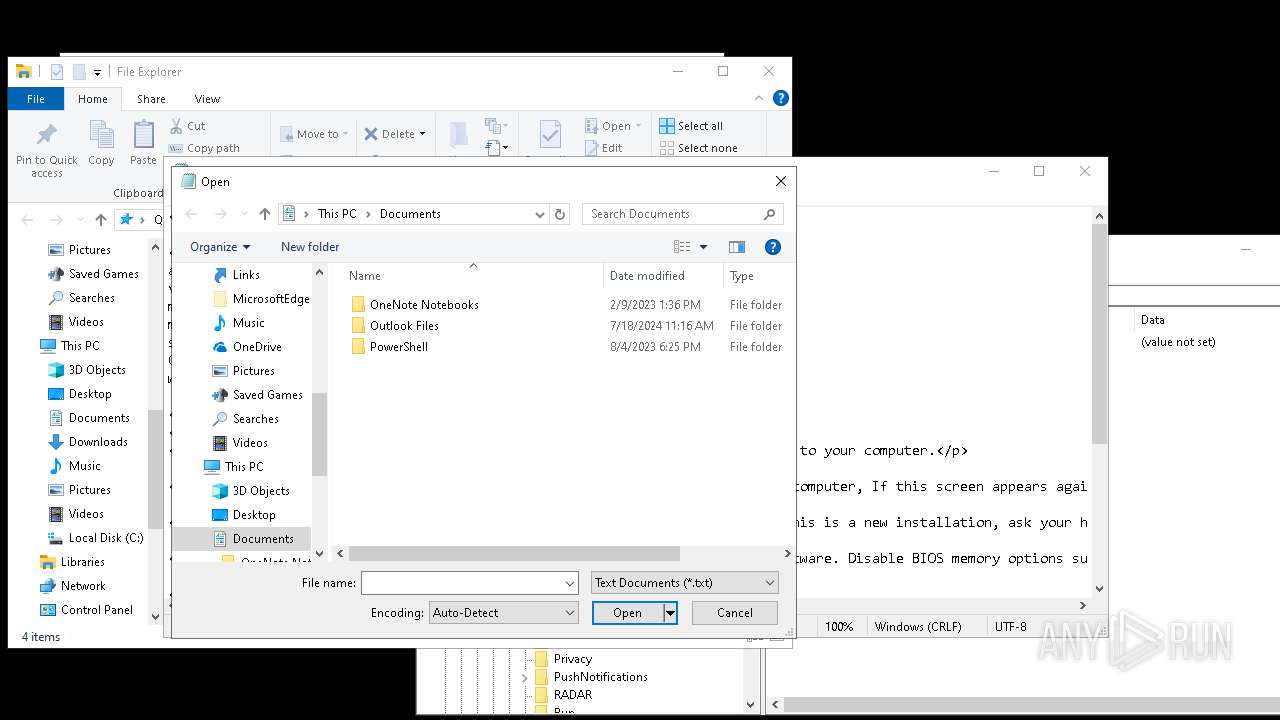The image size is (1280, 720).
Task: Click the Windows (CRLF) status bar entry
Action: (x=918, y=627)
